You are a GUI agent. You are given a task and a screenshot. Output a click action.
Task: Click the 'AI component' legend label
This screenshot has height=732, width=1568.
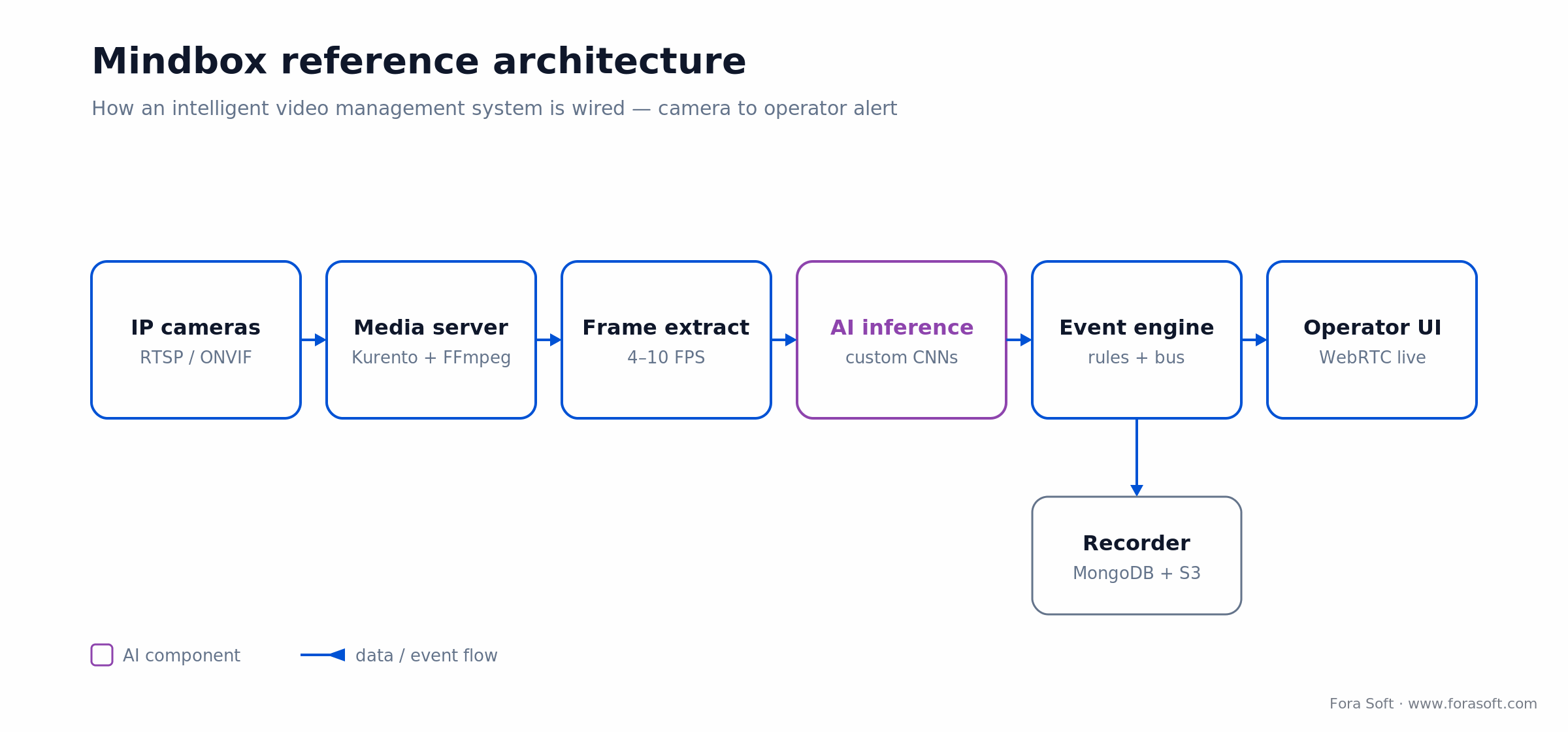[x=182, y=656]
